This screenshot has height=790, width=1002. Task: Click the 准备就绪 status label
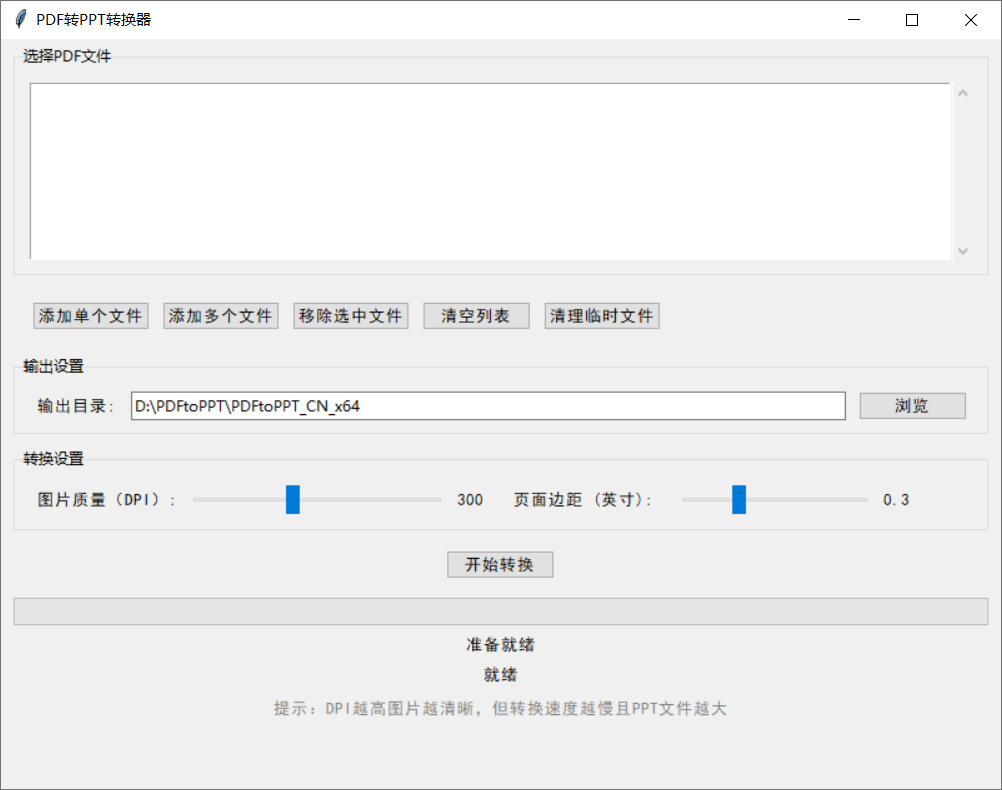point(501,644)
